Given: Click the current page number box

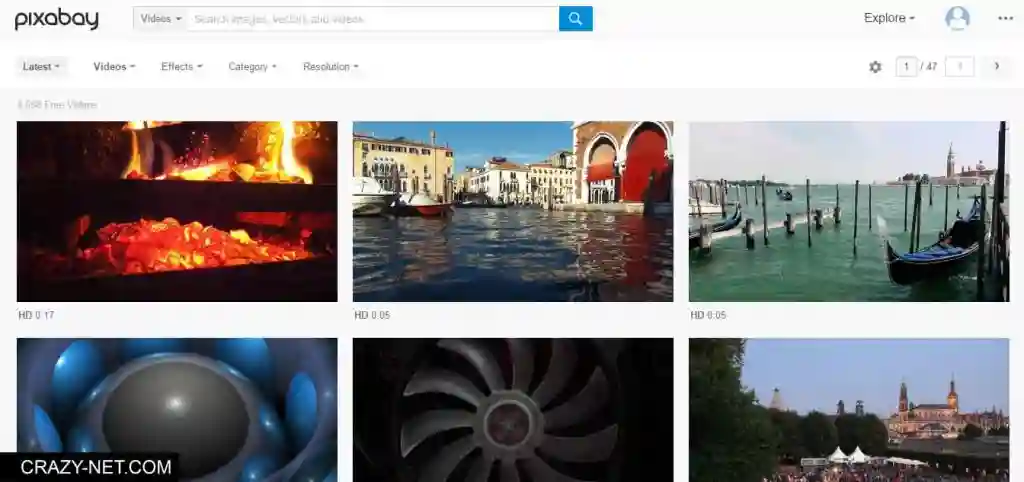Looking at the screenshot, I should click(906, 67).
